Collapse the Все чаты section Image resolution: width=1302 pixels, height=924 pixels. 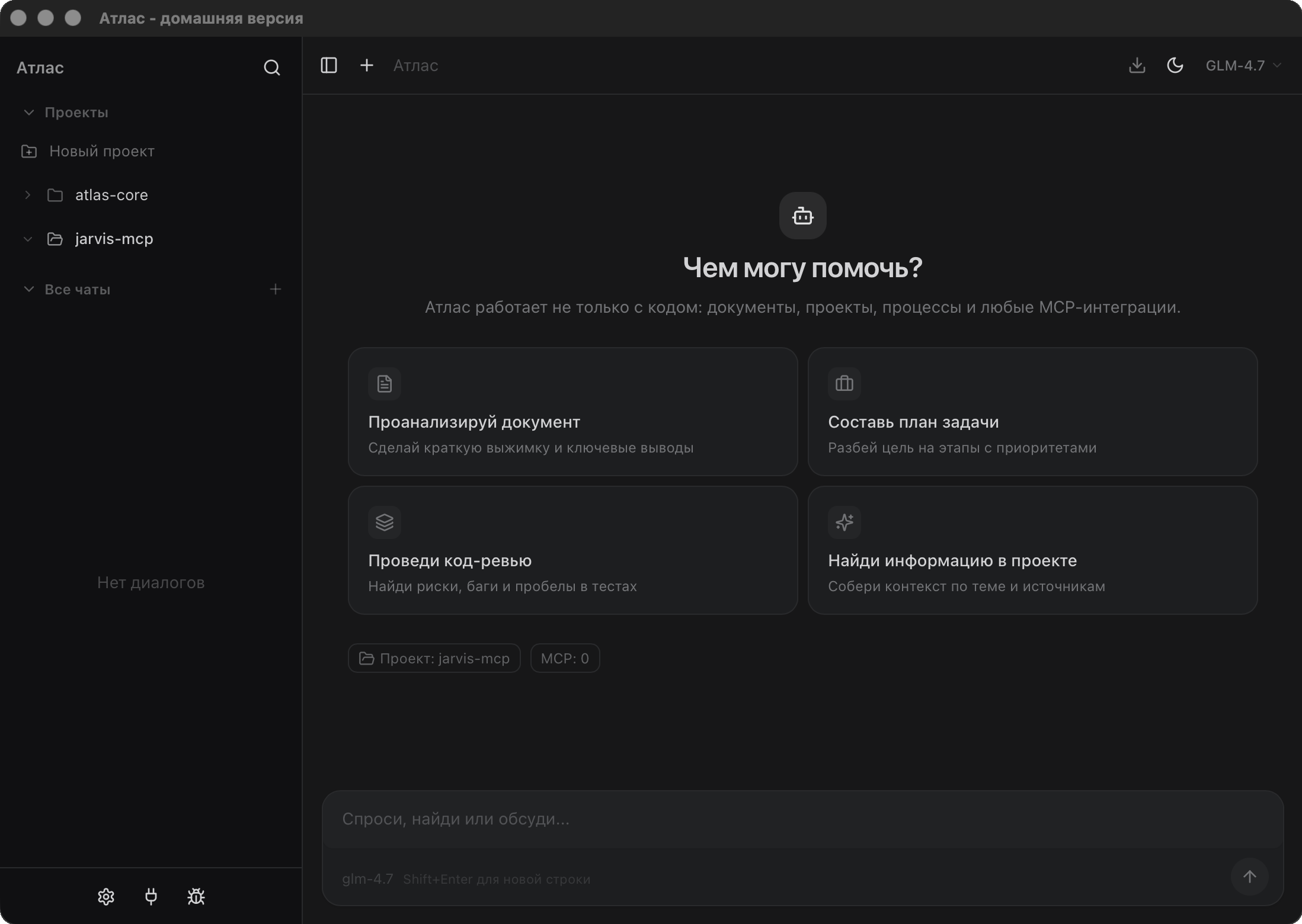pos(28,290)
